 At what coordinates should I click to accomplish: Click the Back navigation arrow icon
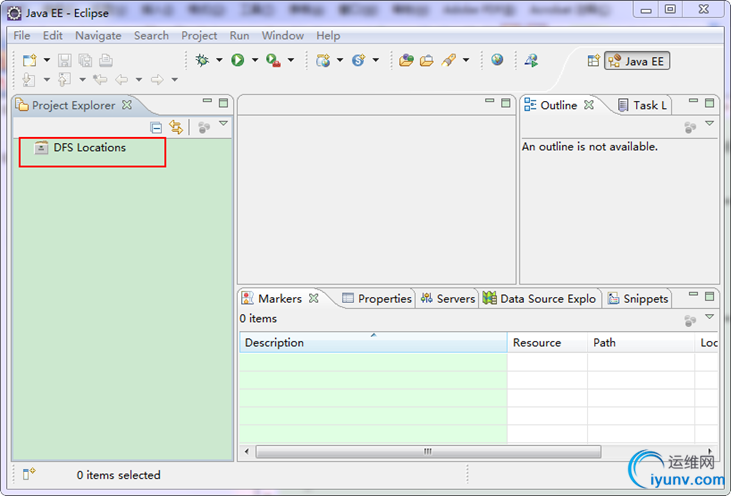[x=121, y=80]
